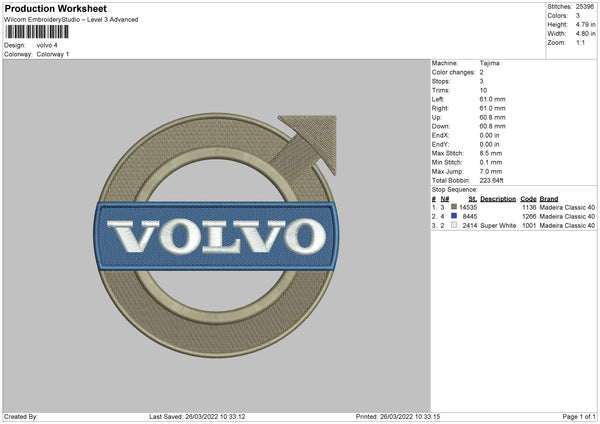Click the Total Bobbin value "223.64ft"
Image resolution: width=600 pixels, height=424 pixels.
pos(492,181)
